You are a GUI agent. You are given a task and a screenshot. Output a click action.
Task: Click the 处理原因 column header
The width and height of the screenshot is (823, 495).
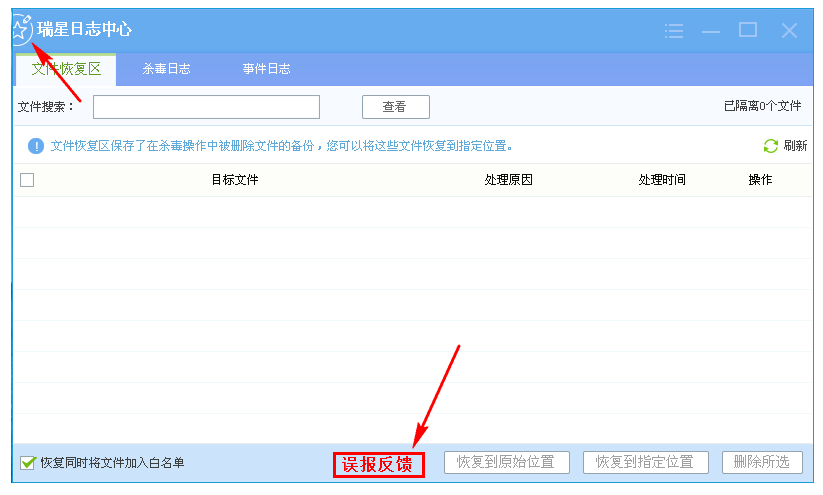509,180
